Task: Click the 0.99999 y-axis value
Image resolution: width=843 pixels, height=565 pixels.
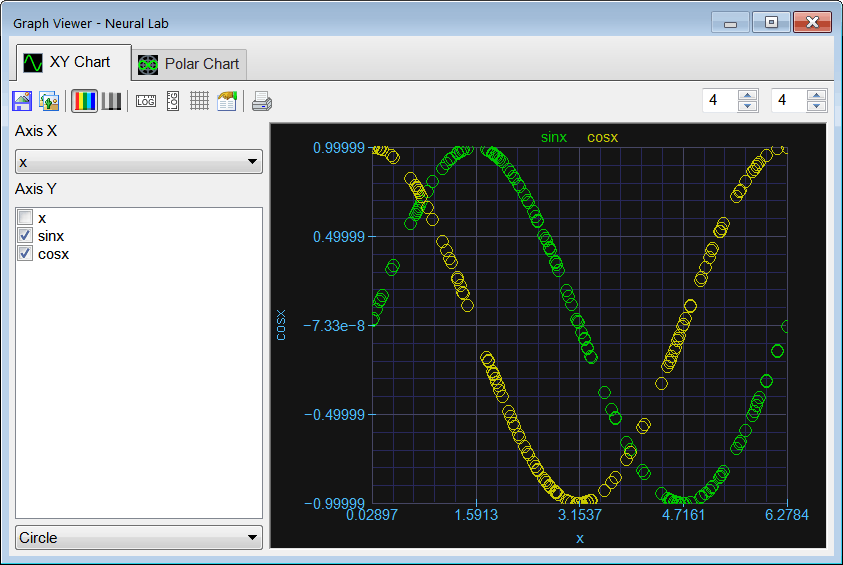Action: [339, 148]
